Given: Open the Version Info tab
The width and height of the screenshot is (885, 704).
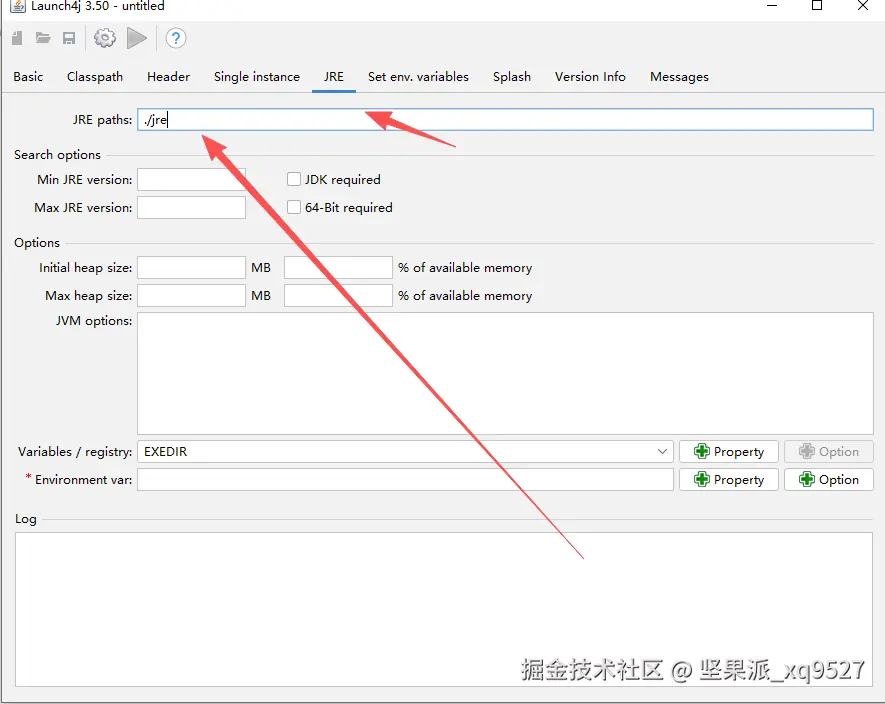Looking at the screenshot, I should click(590, 77).
